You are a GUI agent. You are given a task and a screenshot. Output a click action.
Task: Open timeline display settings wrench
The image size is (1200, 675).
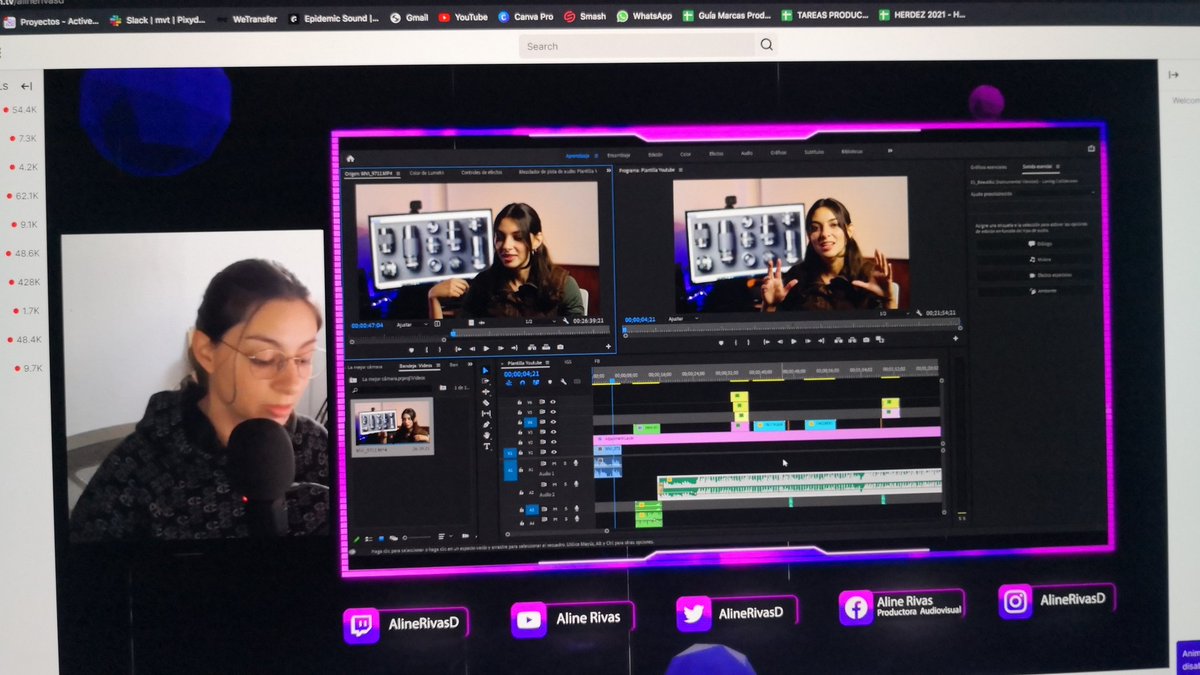(563, 382)
